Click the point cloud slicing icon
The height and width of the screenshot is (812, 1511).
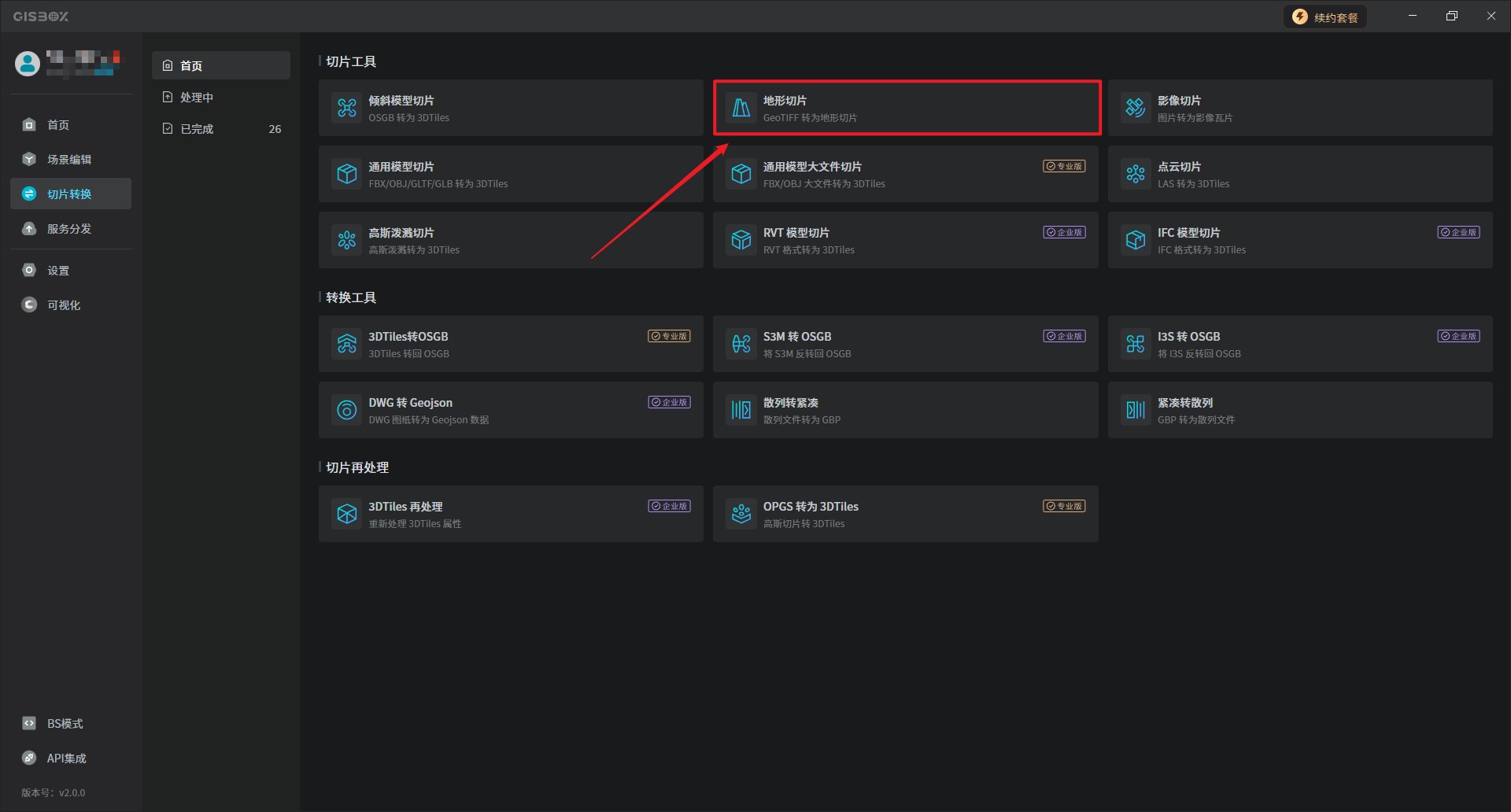[x=1135, y=174]
